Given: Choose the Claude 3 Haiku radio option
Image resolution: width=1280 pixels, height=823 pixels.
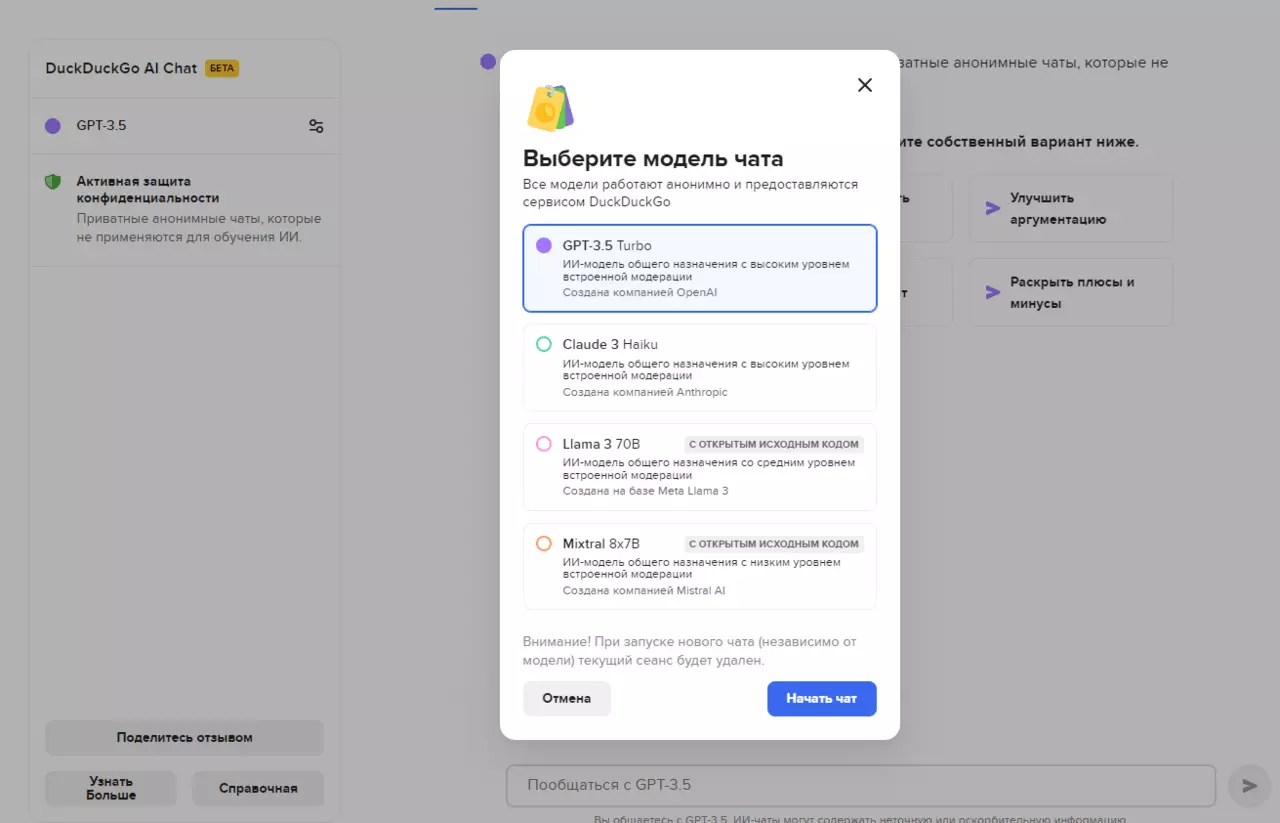Looking at the screenshot, I should point(544,344).
